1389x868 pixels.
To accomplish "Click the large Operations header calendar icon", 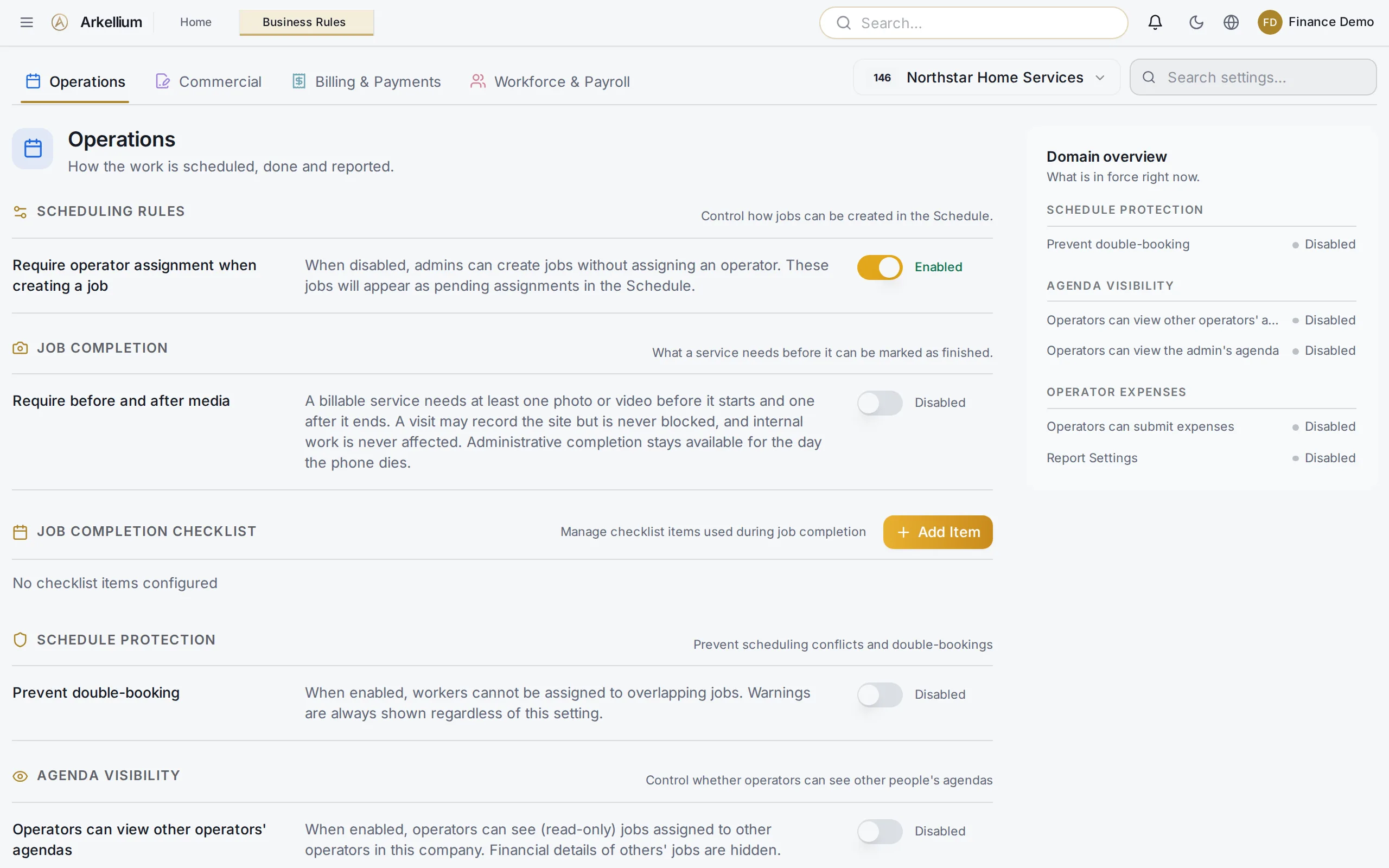I will click(x=33, y=149).
